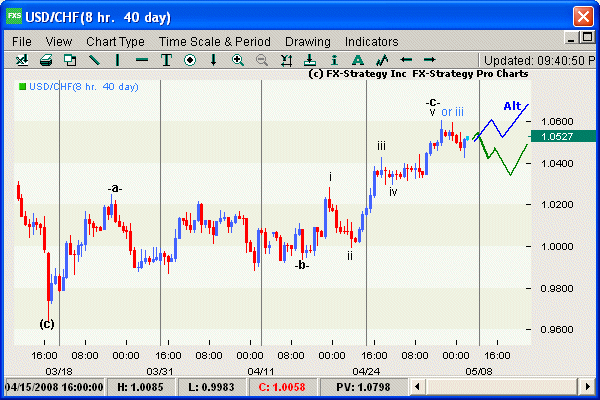Click the -a- wave label
The width and height of the screenshot is (600, 400).
[115, 189]
